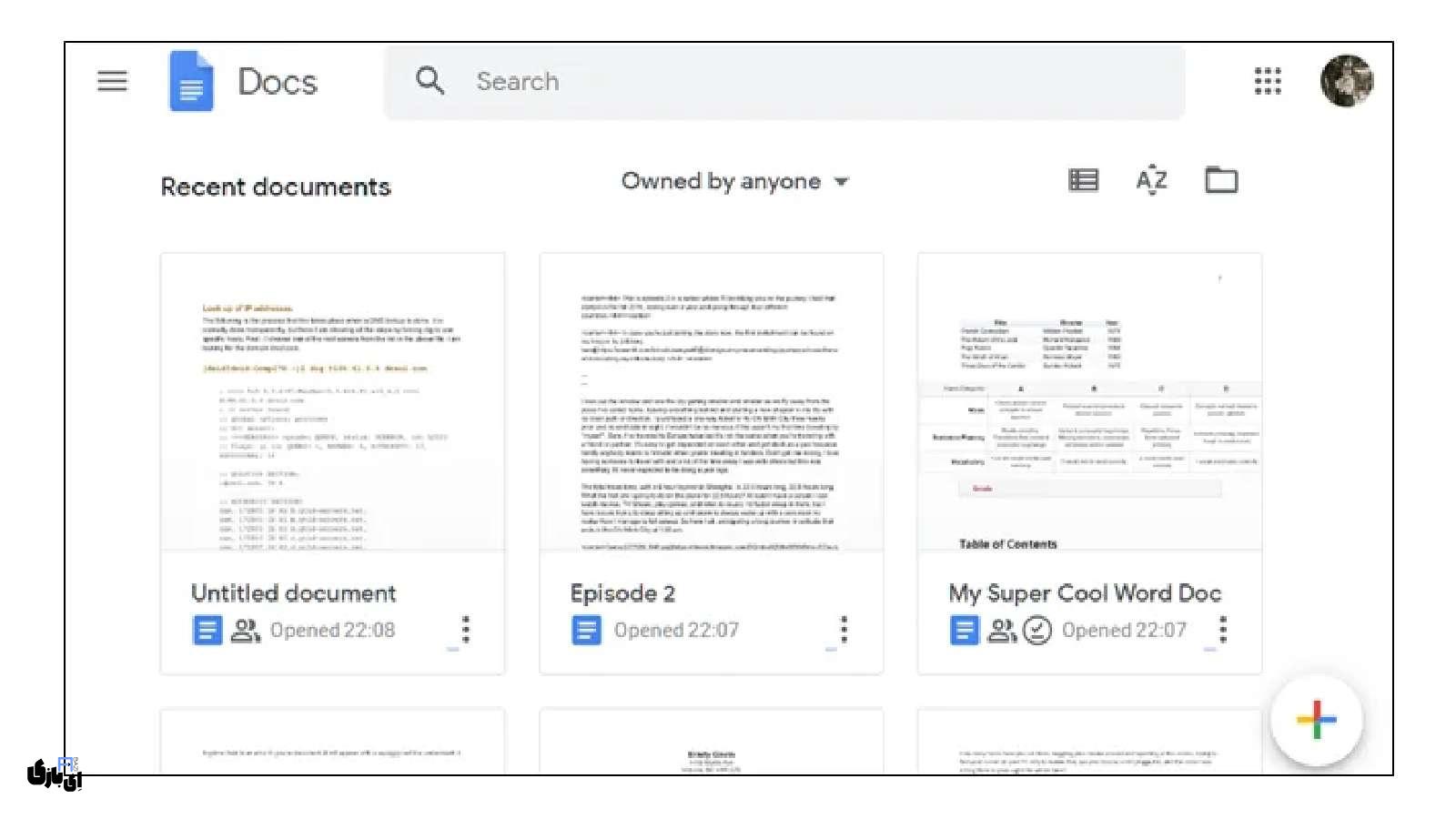Click shared people icon on My Super Cool Word Doc

pos(1003,630)
